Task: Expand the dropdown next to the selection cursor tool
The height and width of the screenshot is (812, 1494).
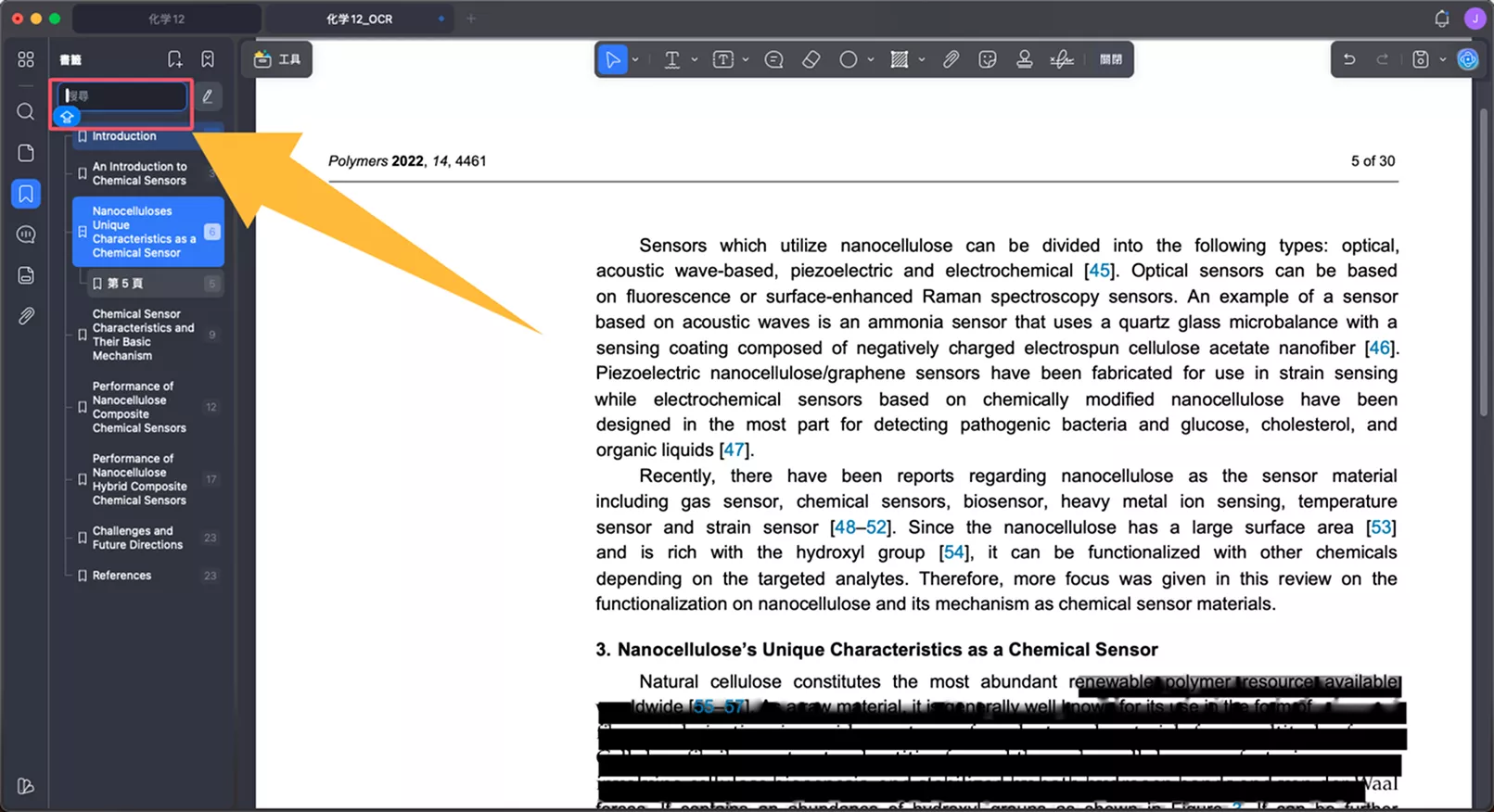Action: coord(635,59)
